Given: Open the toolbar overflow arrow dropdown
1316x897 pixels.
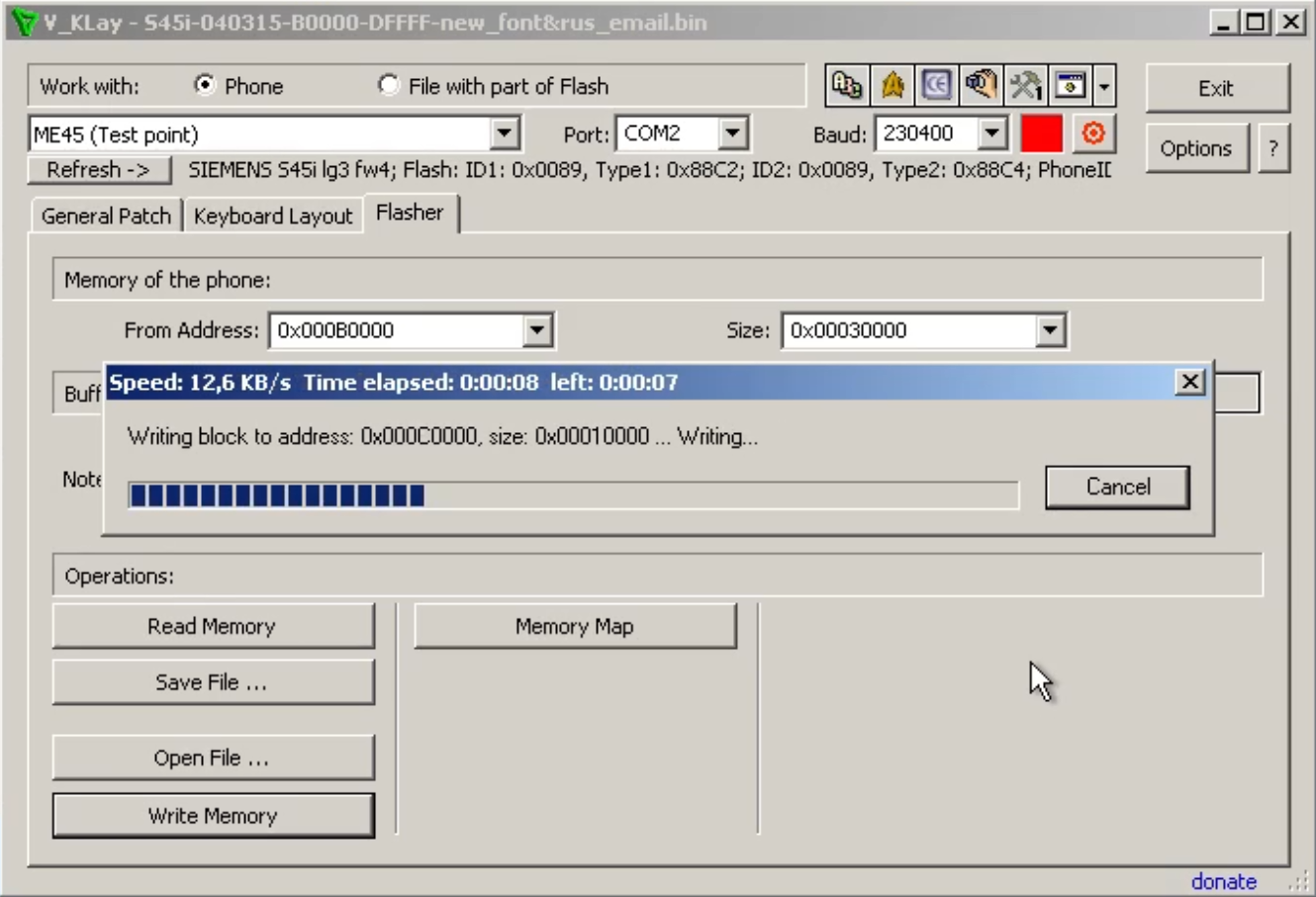Looking at the screenshot, I should (x=1104, y=86).
